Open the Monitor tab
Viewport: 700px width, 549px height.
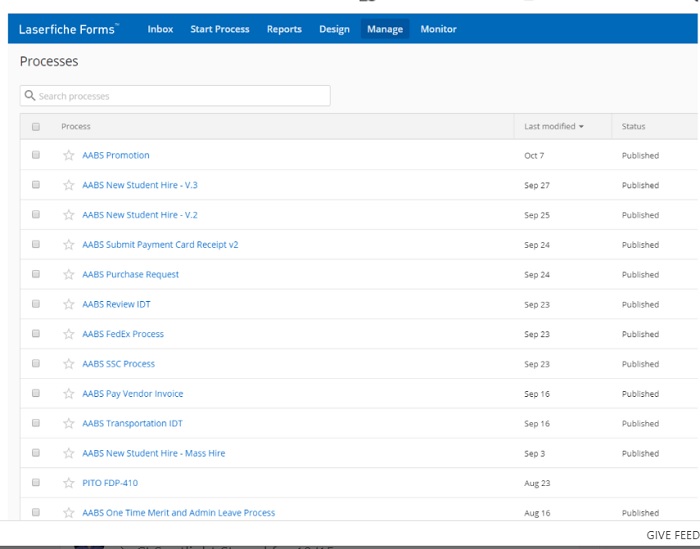(x=438, y=29)
